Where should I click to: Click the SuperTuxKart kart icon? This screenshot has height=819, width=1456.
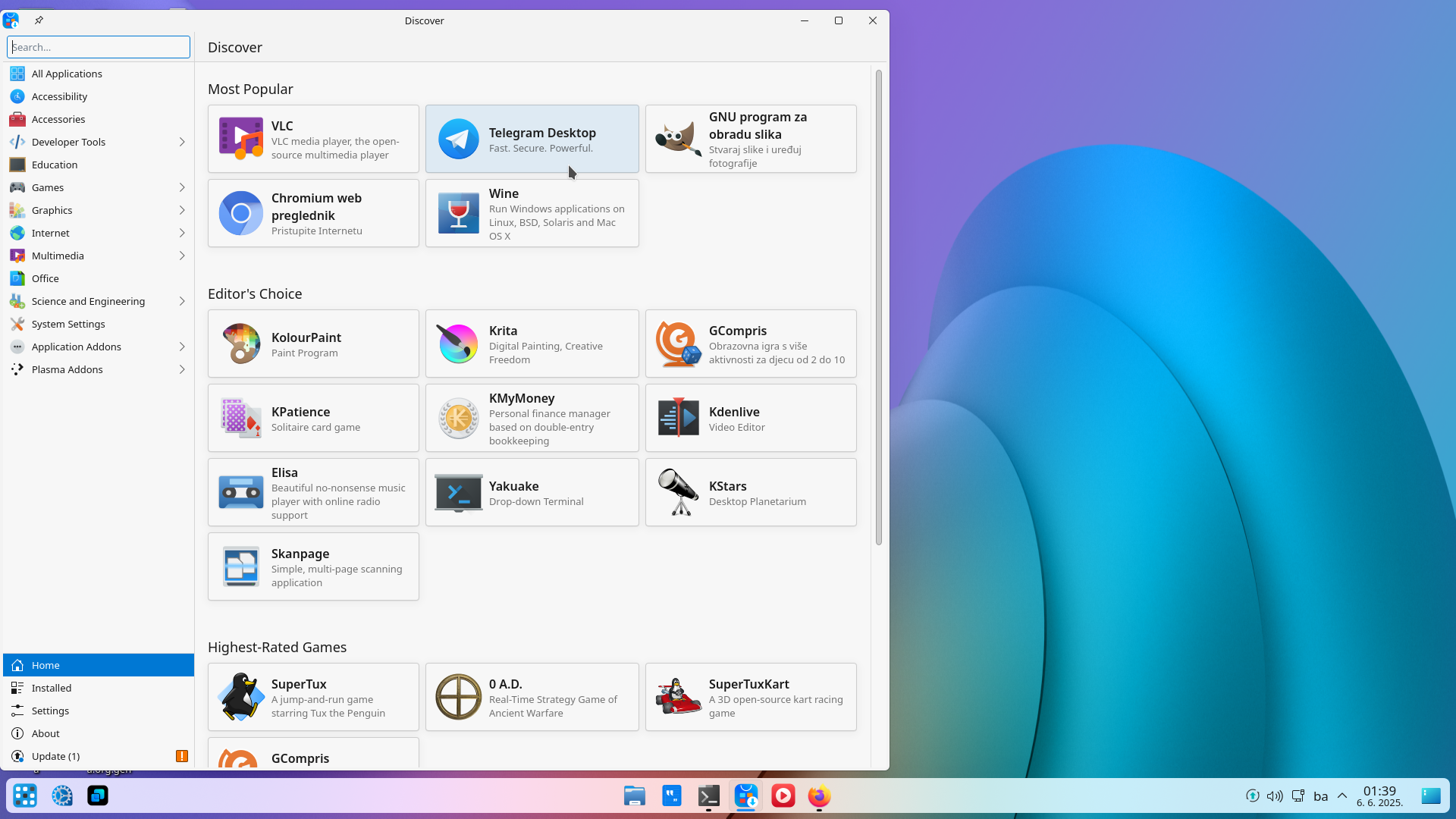click(x=678, y=697)
